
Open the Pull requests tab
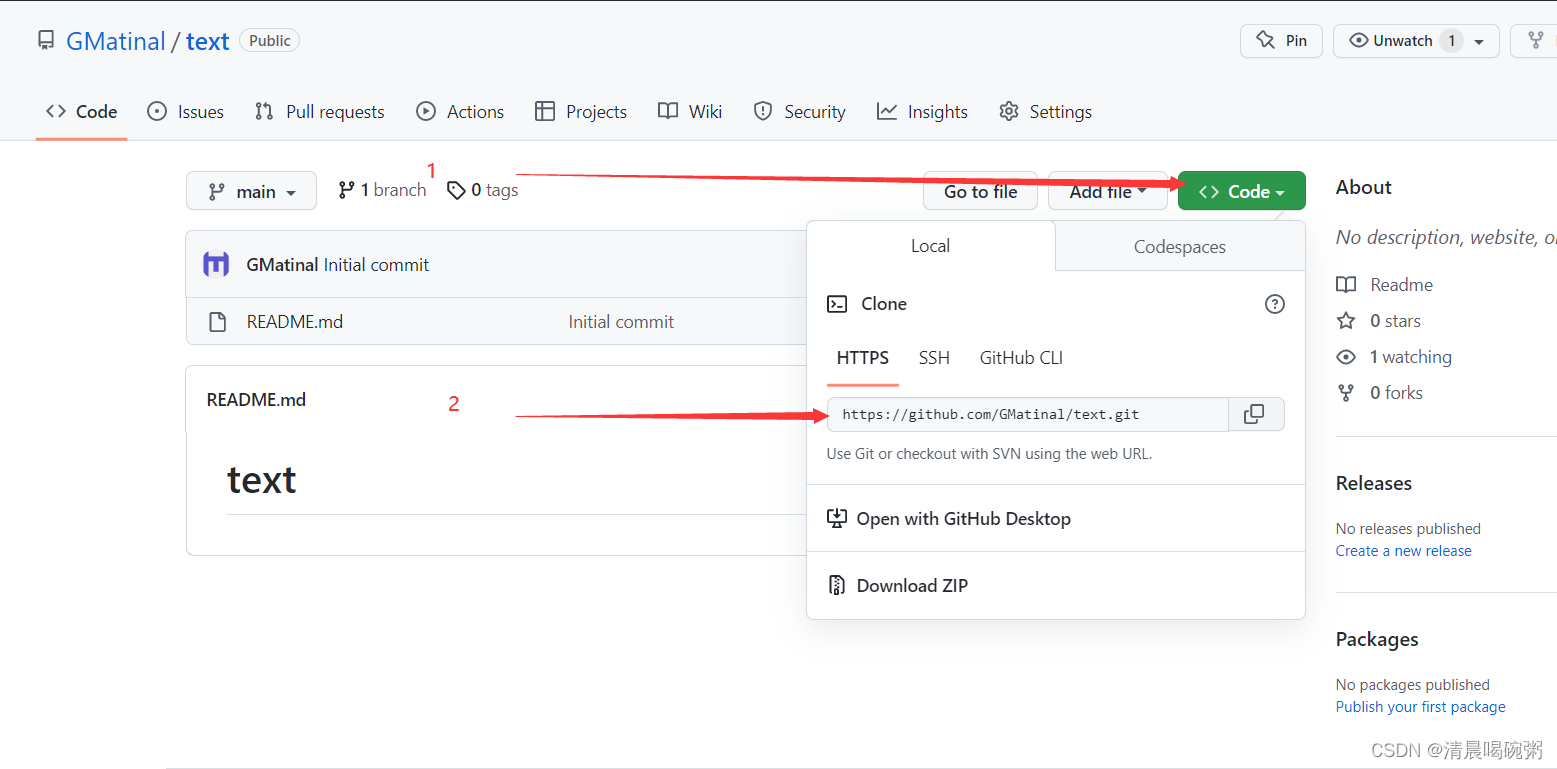tap(319, 112)
